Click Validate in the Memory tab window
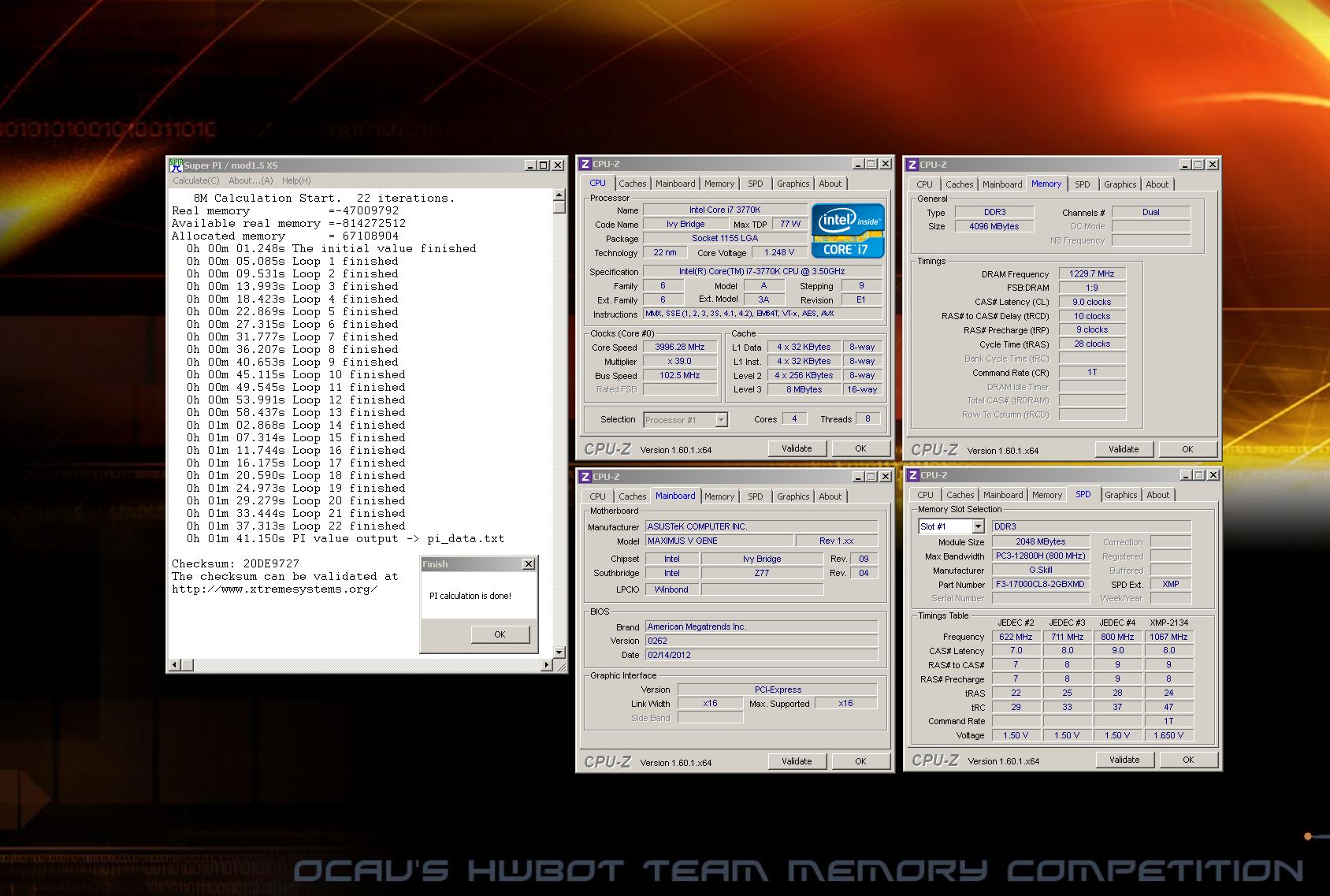Image resolution: width=1330 pixels, height=896 pixels. (x=1124, y=449)
